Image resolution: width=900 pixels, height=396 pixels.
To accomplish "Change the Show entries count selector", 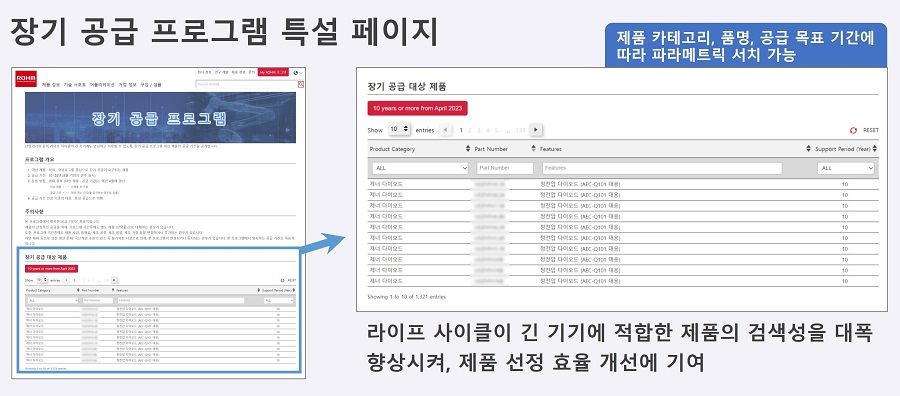I will [399, 130].
